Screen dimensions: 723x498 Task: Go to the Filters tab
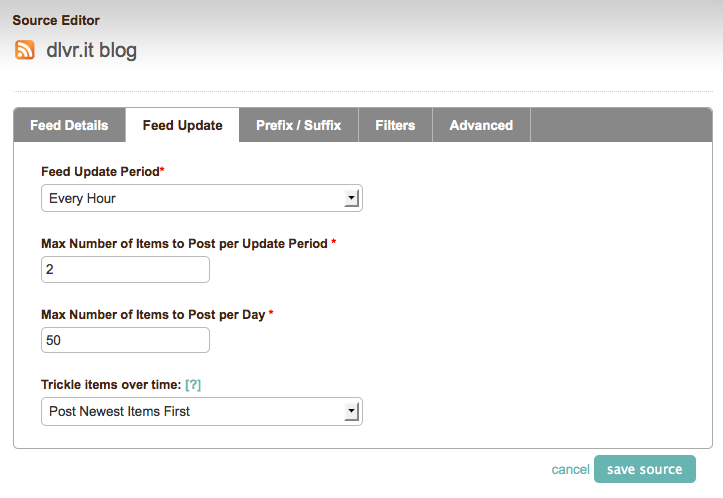395,125
